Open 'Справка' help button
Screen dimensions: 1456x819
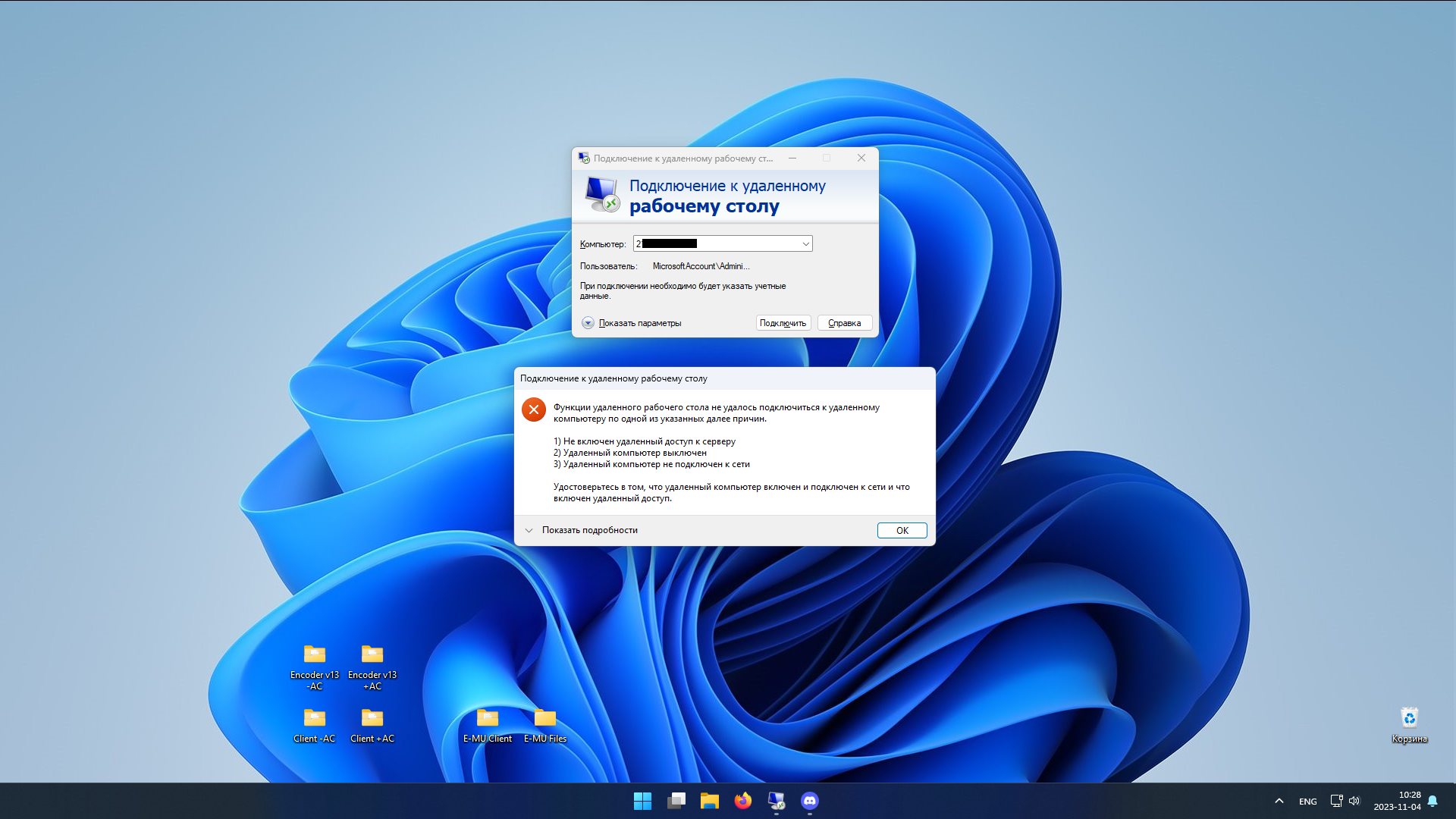[844, 323]
